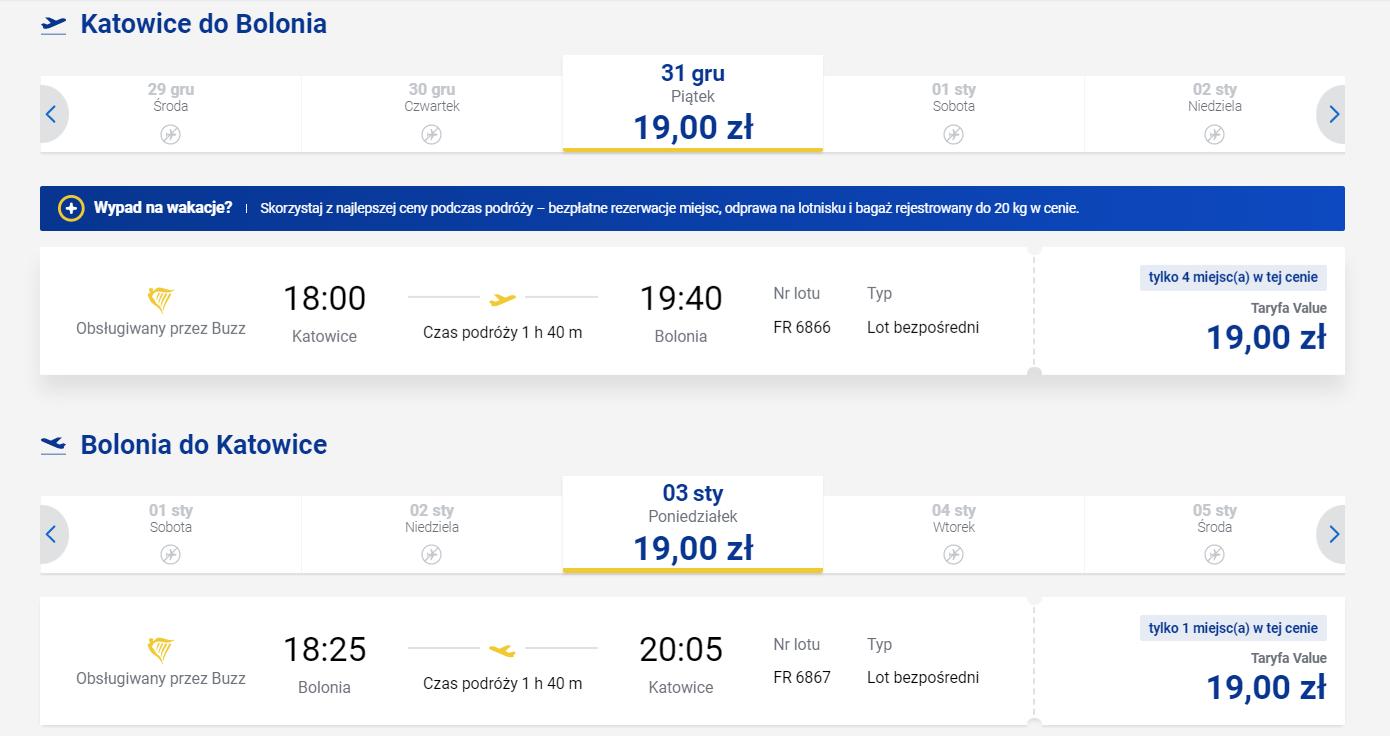
Task: Show later outbound dates with right arrow
Action: [1333, 114]
